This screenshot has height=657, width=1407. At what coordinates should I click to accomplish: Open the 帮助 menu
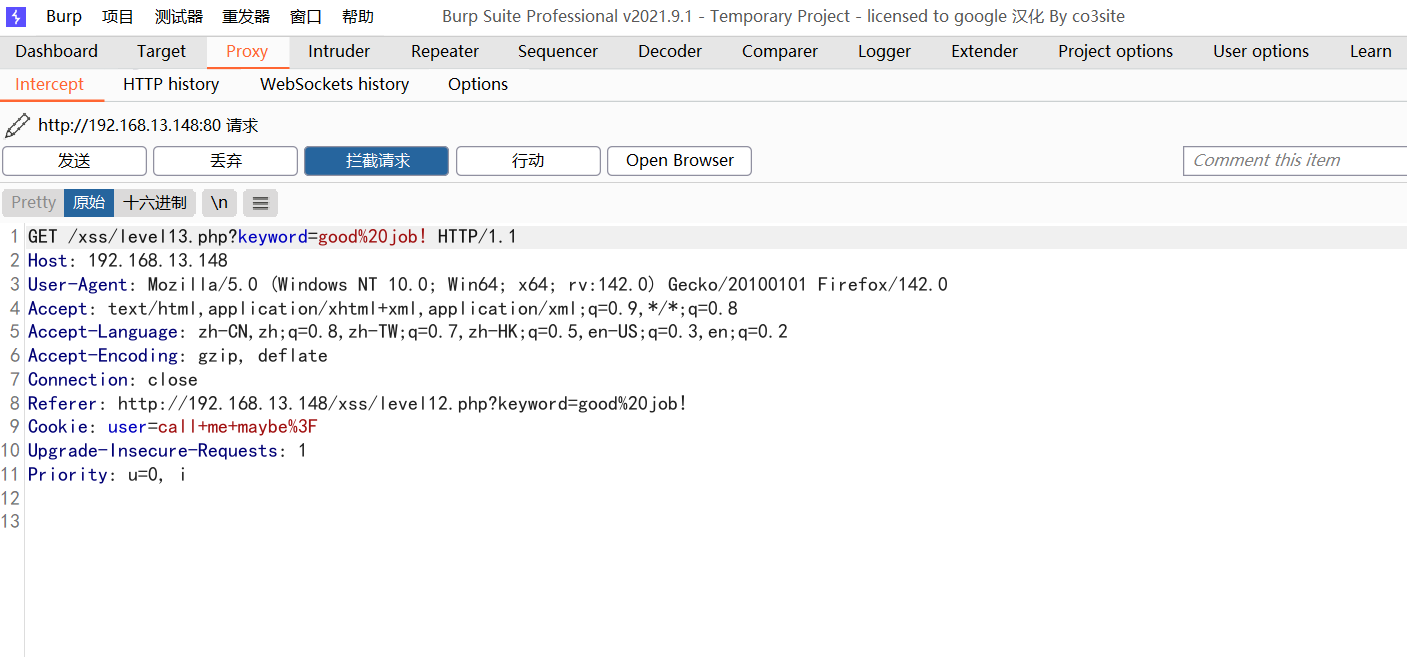tap(358, 17)
